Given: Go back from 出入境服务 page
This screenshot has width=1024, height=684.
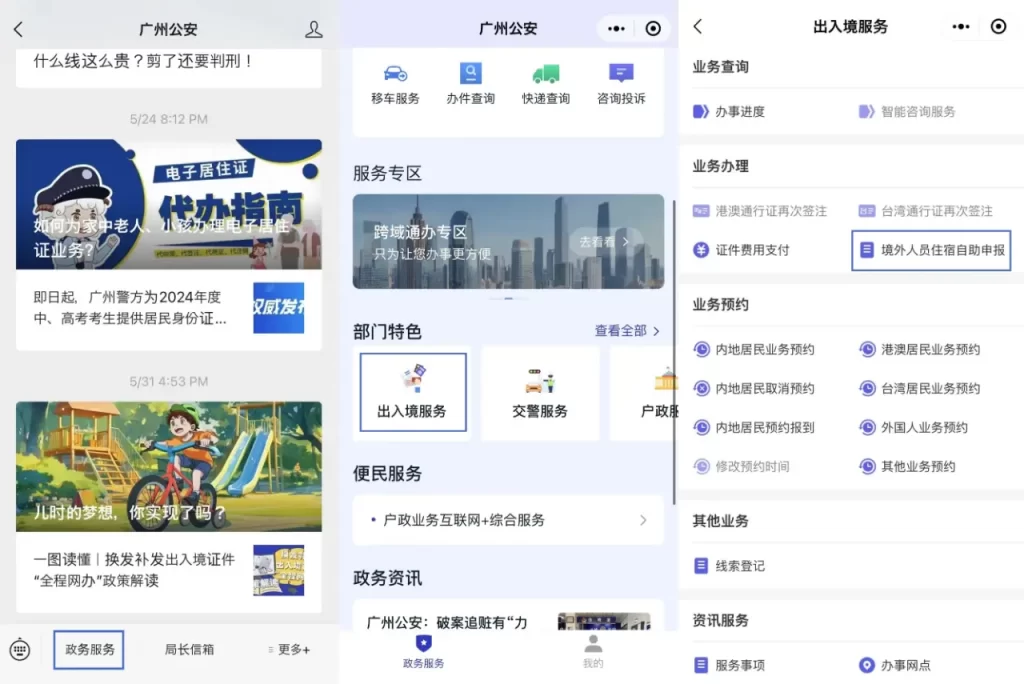Looking at the screenshot, I should pyautogui.click(x=698, y=27).
